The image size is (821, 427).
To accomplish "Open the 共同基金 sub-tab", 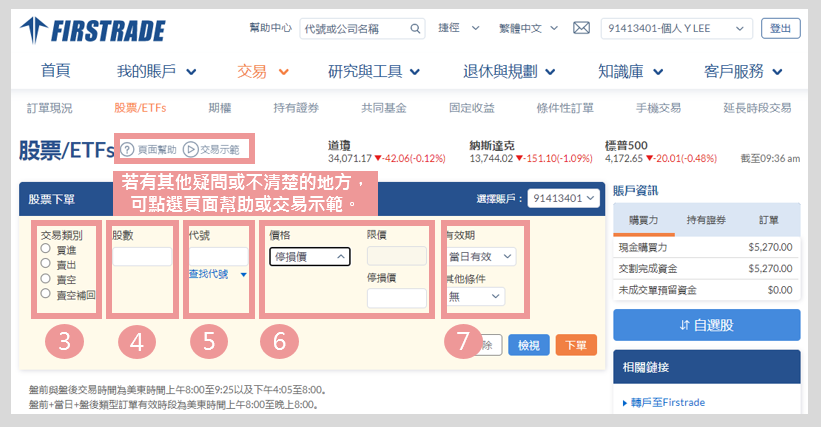I will point(384,108).
